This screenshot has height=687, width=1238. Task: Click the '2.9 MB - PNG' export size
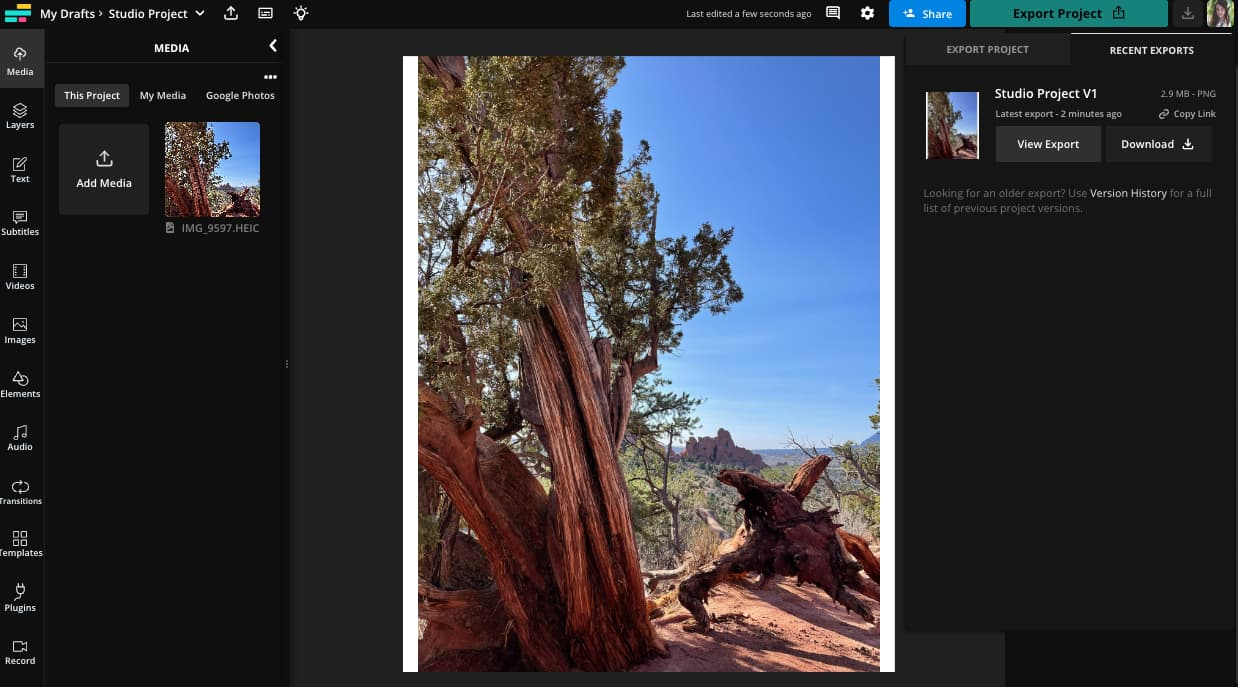click(1188, 94)
